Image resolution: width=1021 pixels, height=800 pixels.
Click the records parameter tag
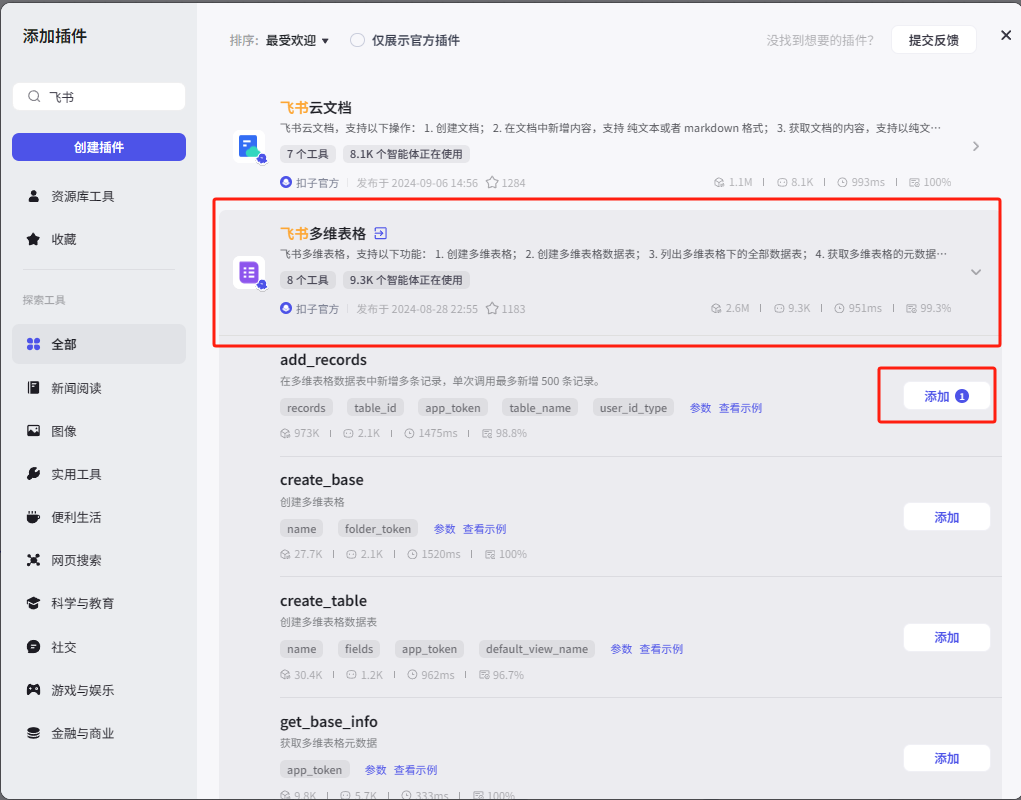pos(306,408)
